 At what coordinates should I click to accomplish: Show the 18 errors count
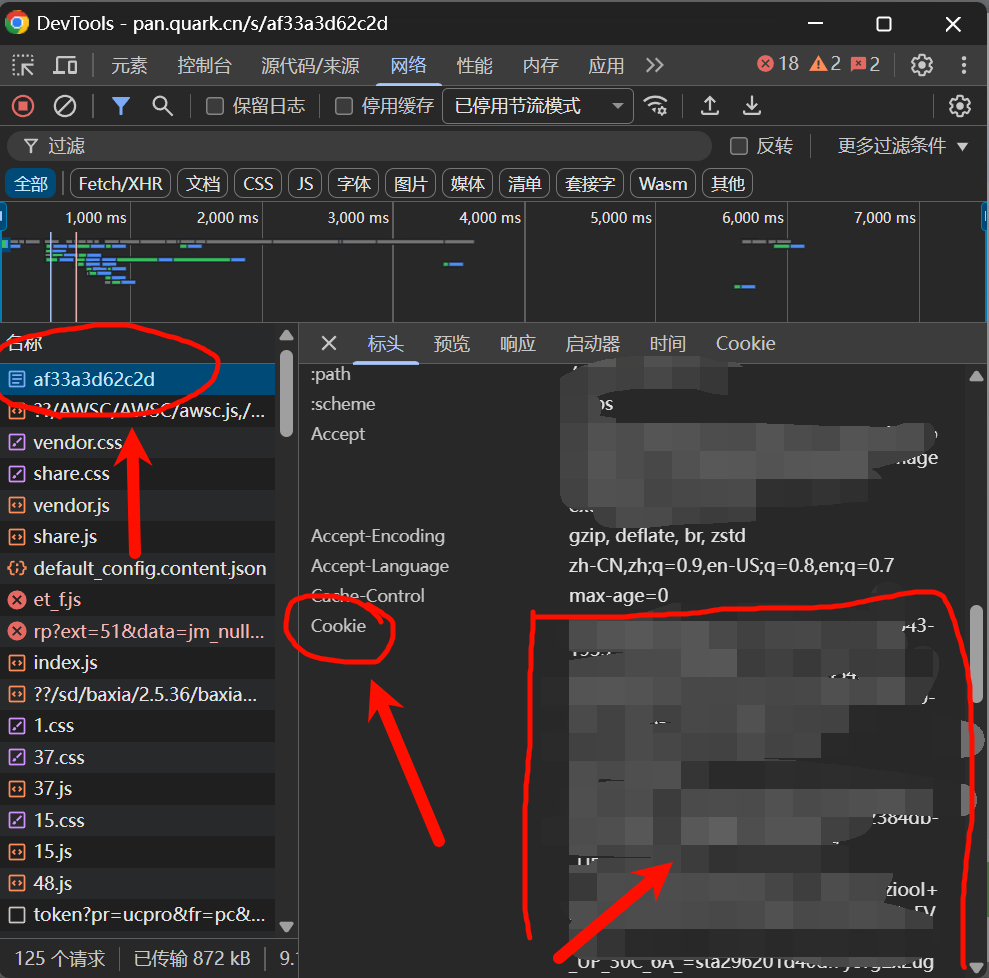pos(778,64)
